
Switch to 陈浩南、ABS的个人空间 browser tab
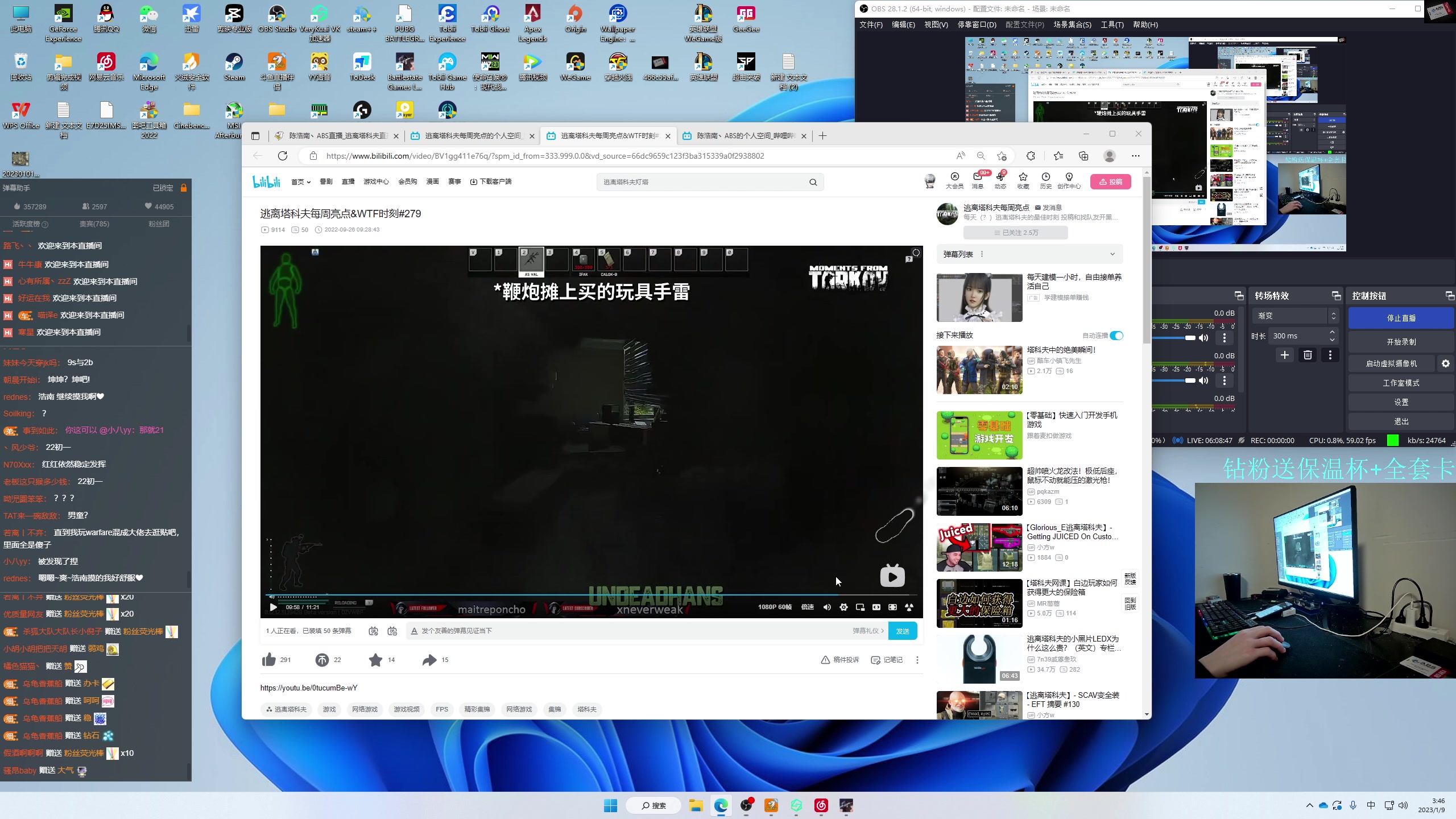[744, 136]
